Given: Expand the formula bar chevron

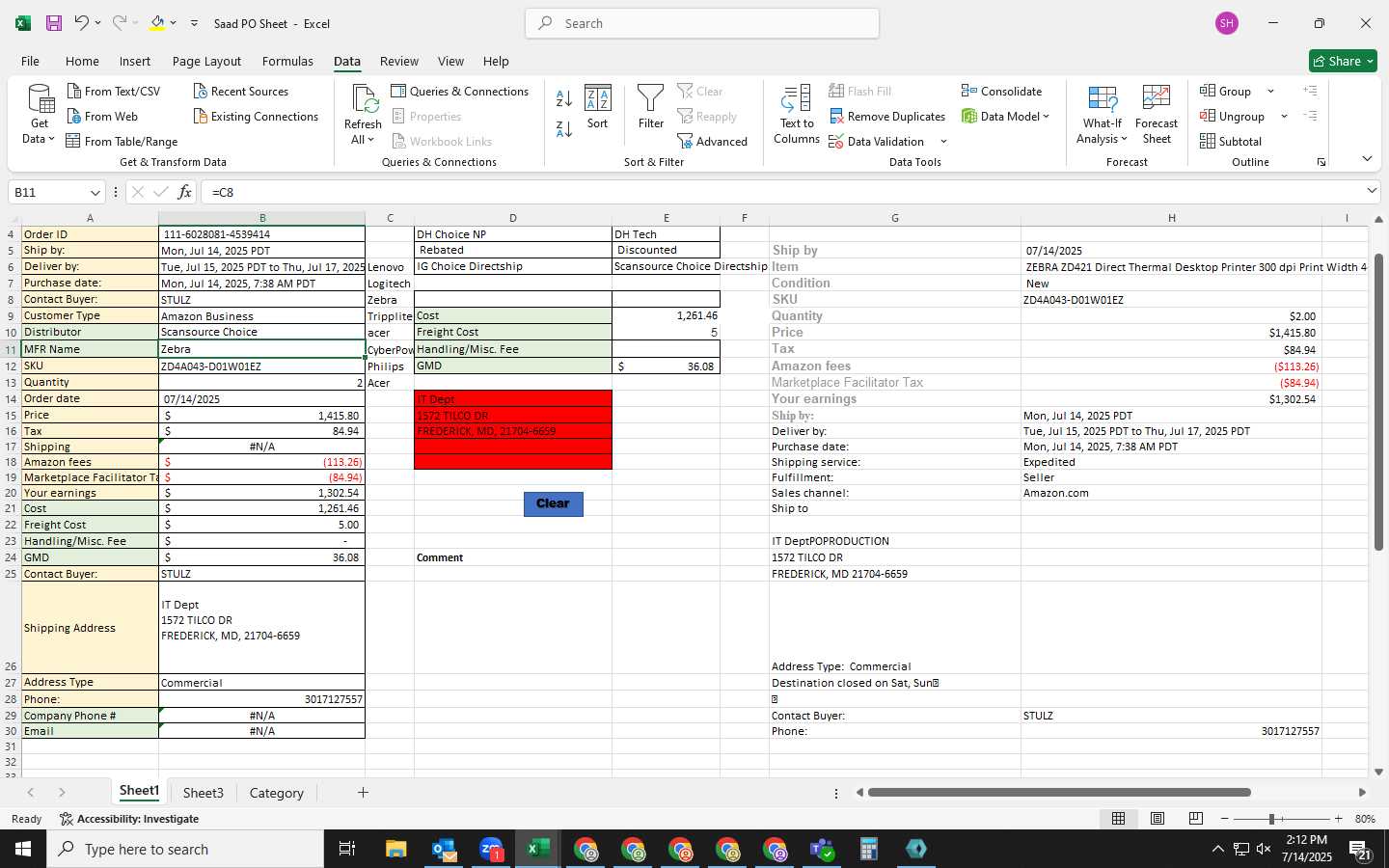Looking at the screenshot, I should pos(1372,191).
